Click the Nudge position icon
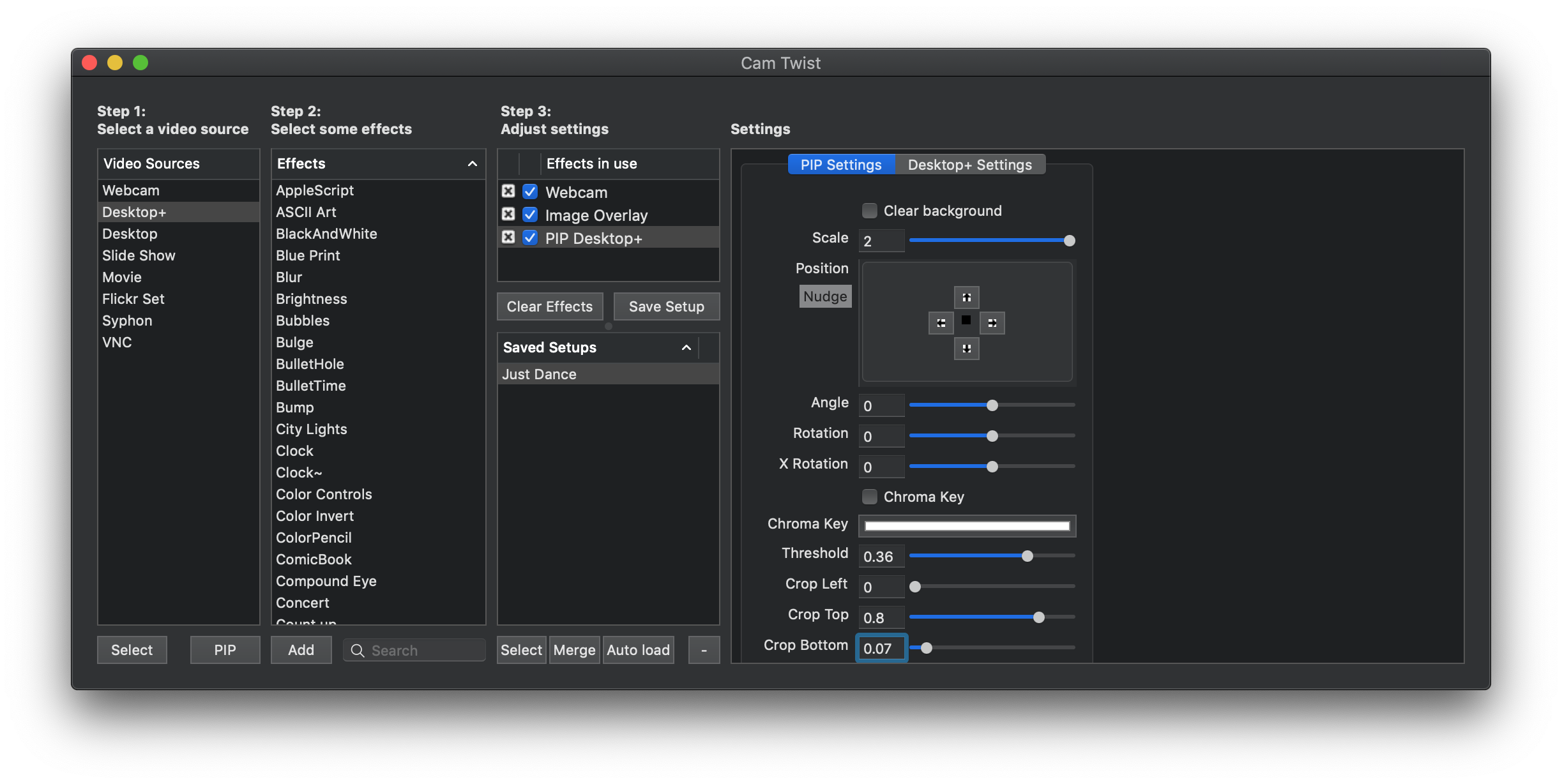Image resolution: width=1562 pixels, height=784 pixels. 825,295
